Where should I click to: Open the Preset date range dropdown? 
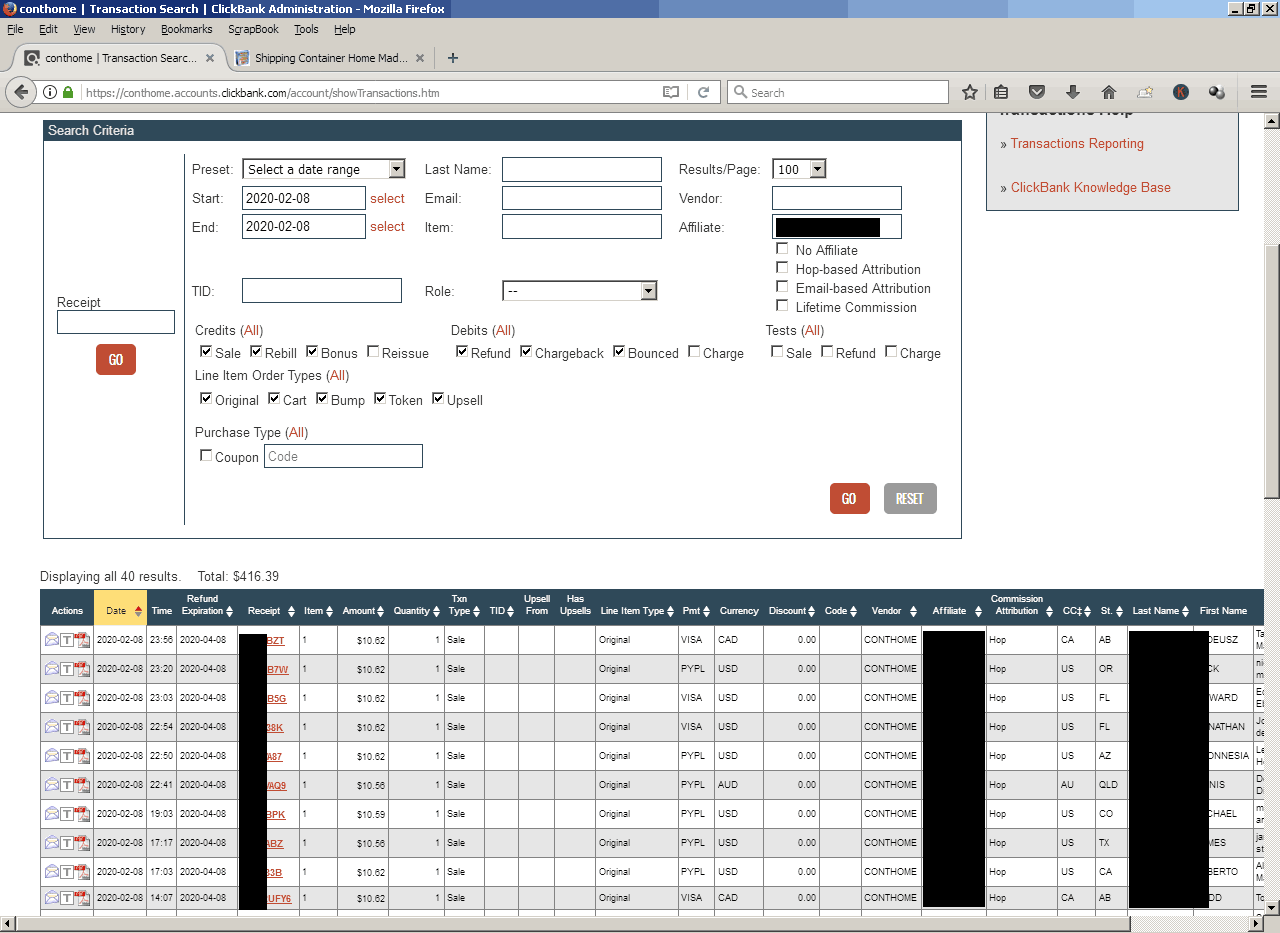tap(324, 169)
